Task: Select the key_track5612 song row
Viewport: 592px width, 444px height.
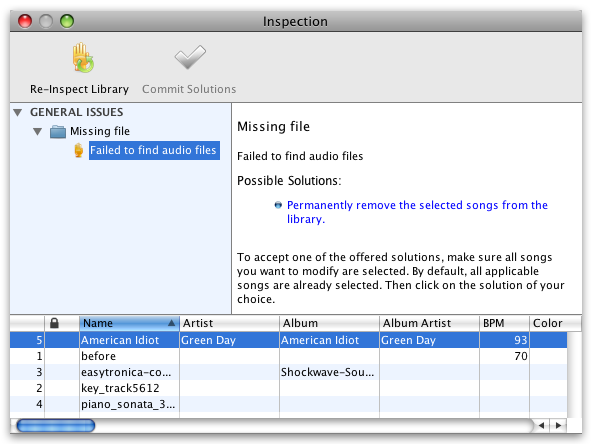Action: tap(288, 388)
